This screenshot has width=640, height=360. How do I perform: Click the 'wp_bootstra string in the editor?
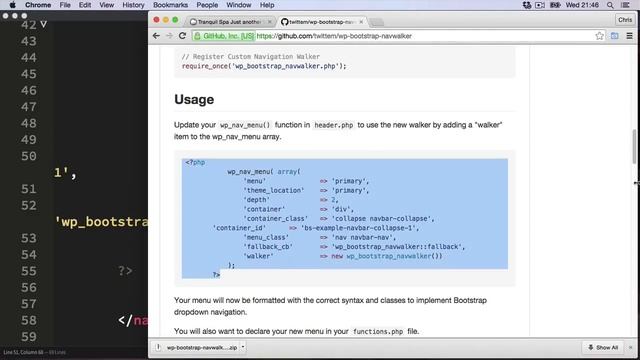tap(101, 222)
